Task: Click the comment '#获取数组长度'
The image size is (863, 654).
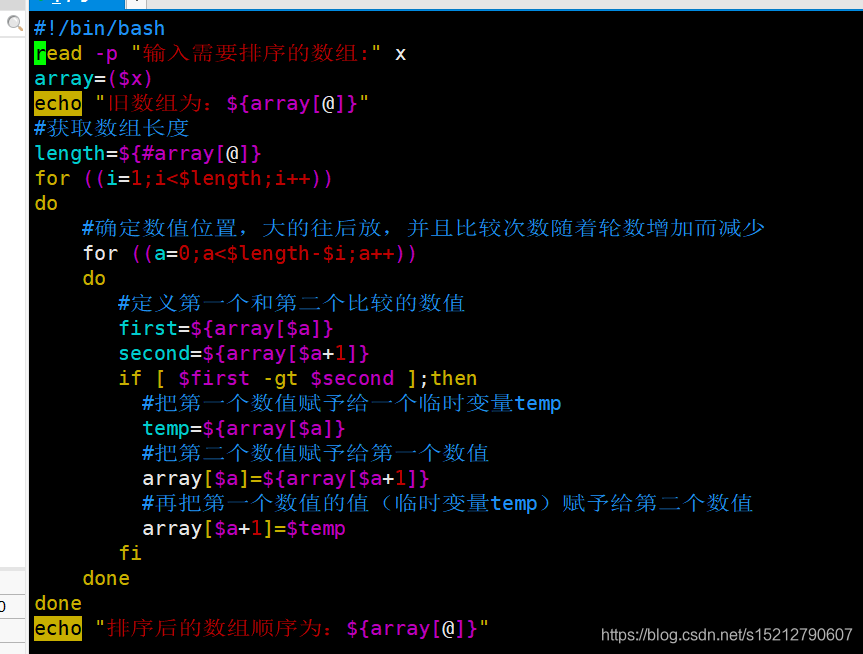Action: 112,128
